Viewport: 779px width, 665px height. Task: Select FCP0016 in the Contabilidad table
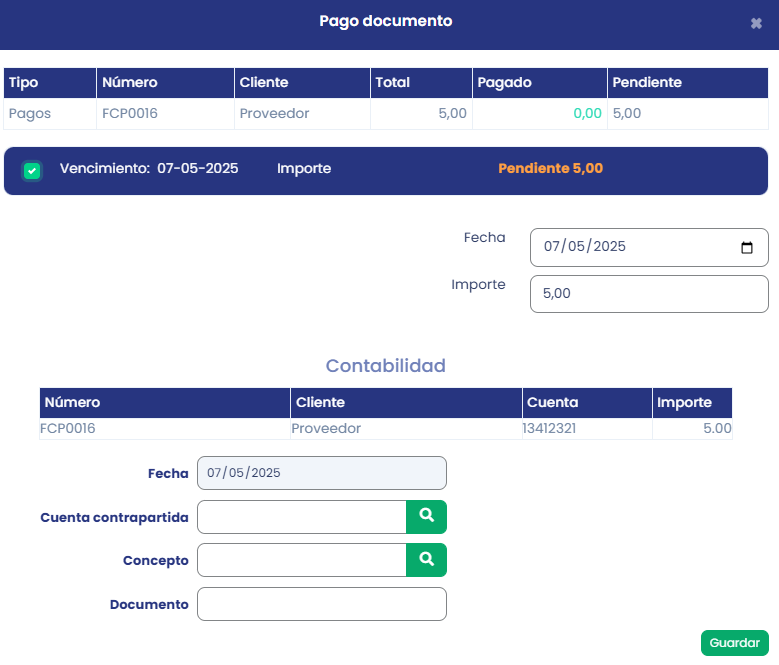[69, 428]
